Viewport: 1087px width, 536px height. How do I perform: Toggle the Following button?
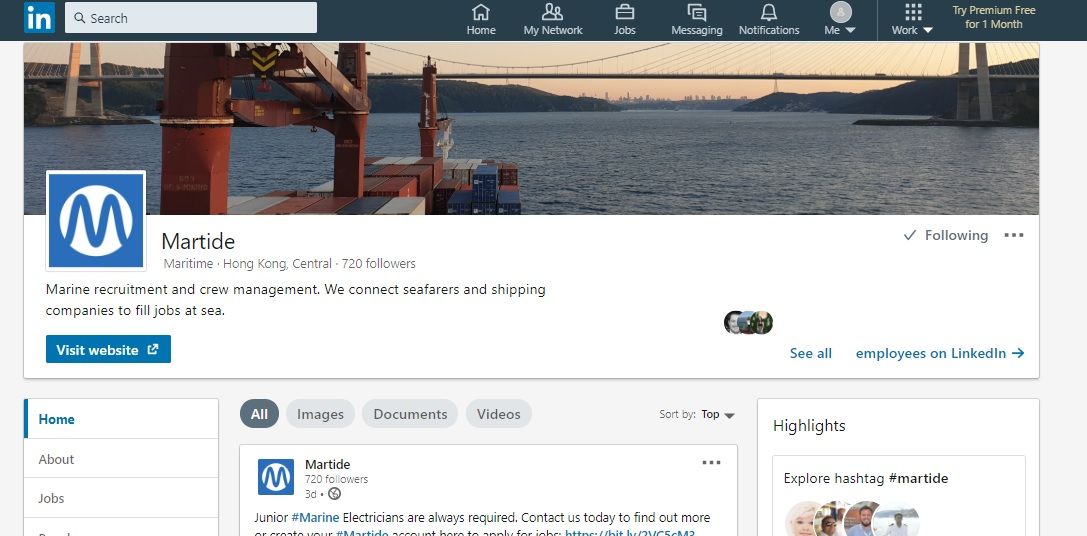946,236
